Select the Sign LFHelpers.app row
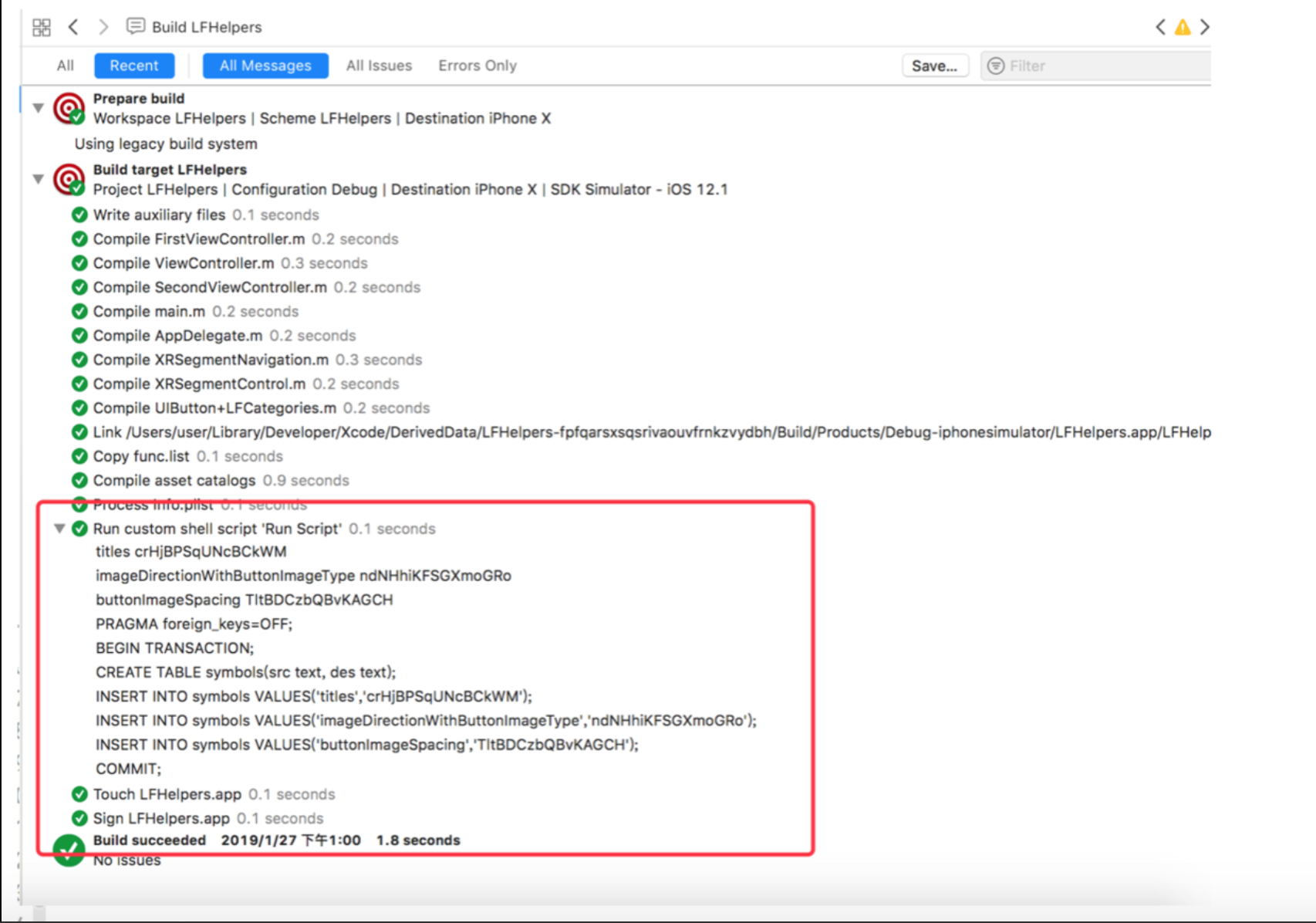 [x=208, y=818]
